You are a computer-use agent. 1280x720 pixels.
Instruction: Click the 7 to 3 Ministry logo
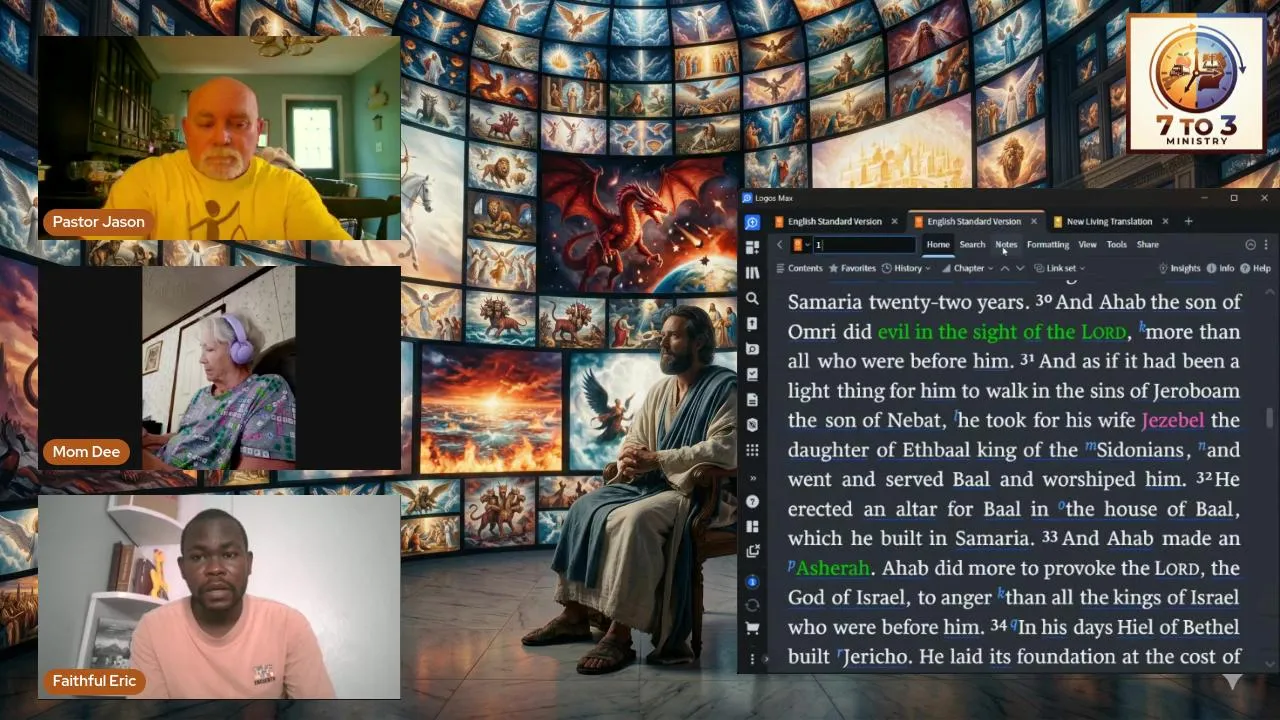(1196, 83)
